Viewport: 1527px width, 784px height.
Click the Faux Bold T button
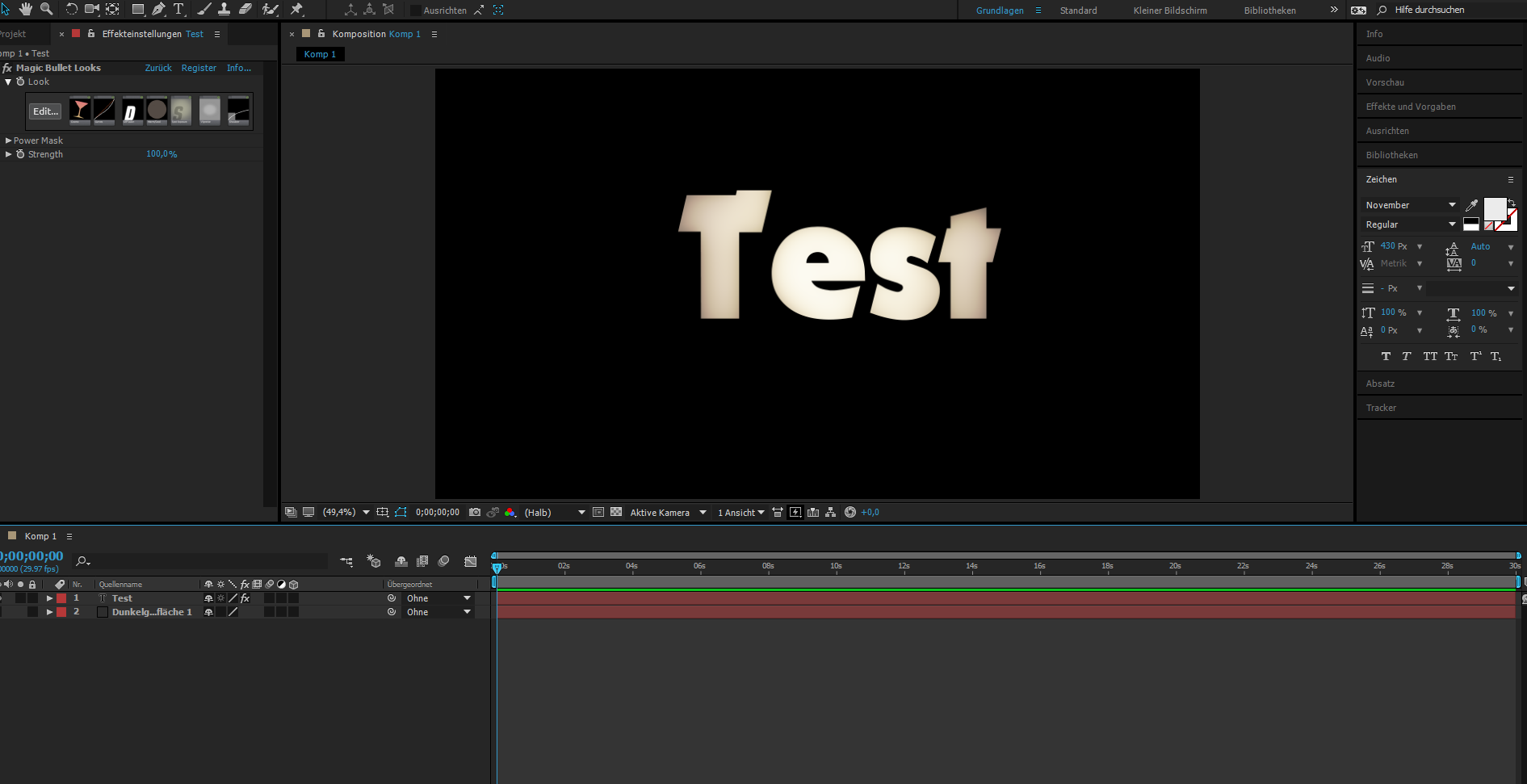click(x=1386, y=356)
